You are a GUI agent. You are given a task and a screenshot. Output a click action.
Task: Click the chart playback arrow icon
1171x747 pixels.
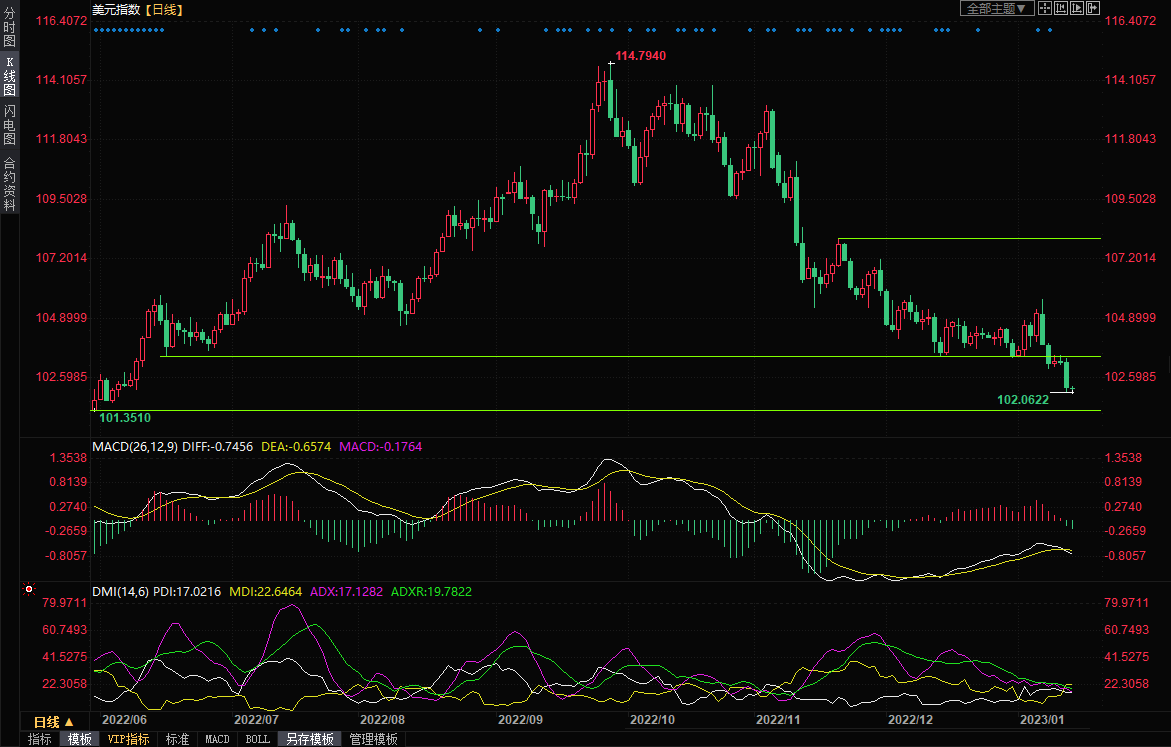tap(1076, 9)
